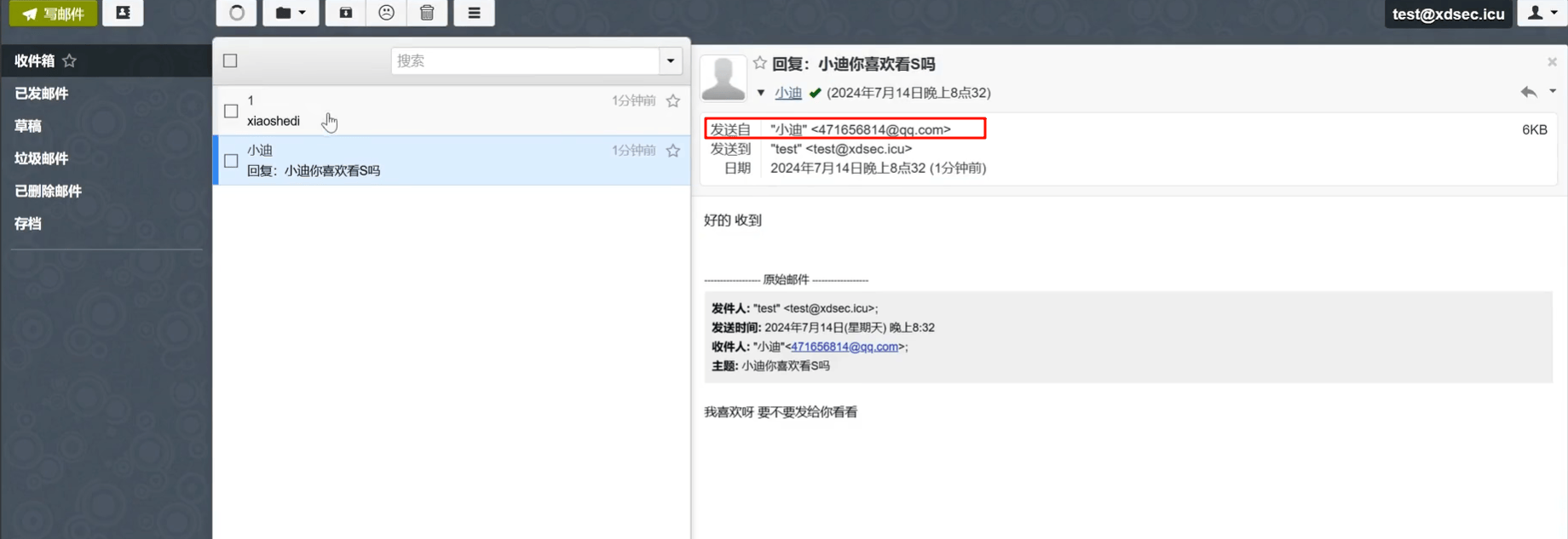This screenshot has height=539, width=1568.
Task: Open the more actions hamburger menu
Action: click(474, 13)
